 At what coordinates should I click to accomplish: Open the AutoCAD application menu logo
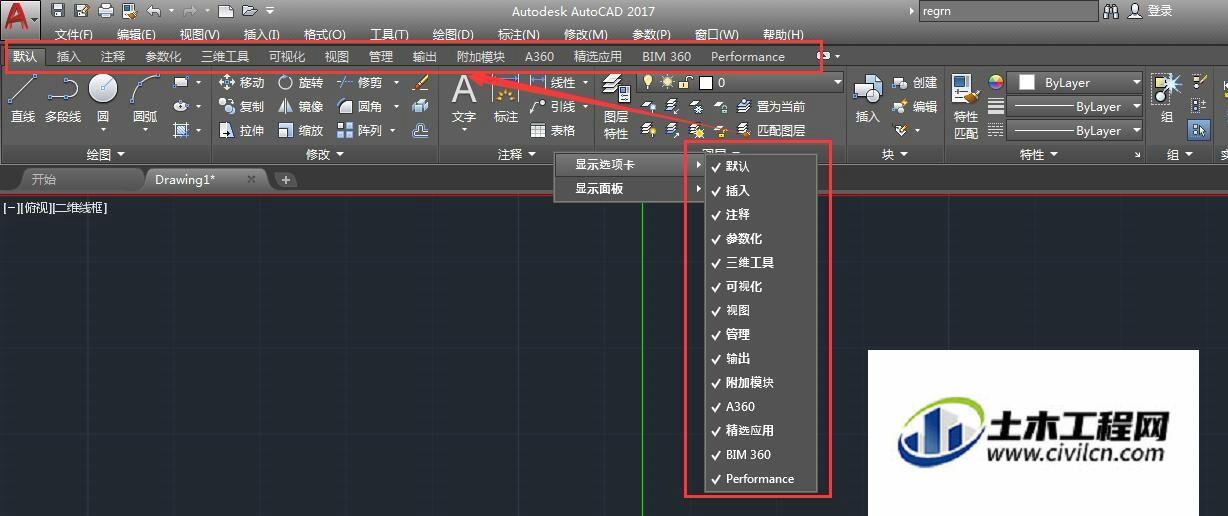18,19
